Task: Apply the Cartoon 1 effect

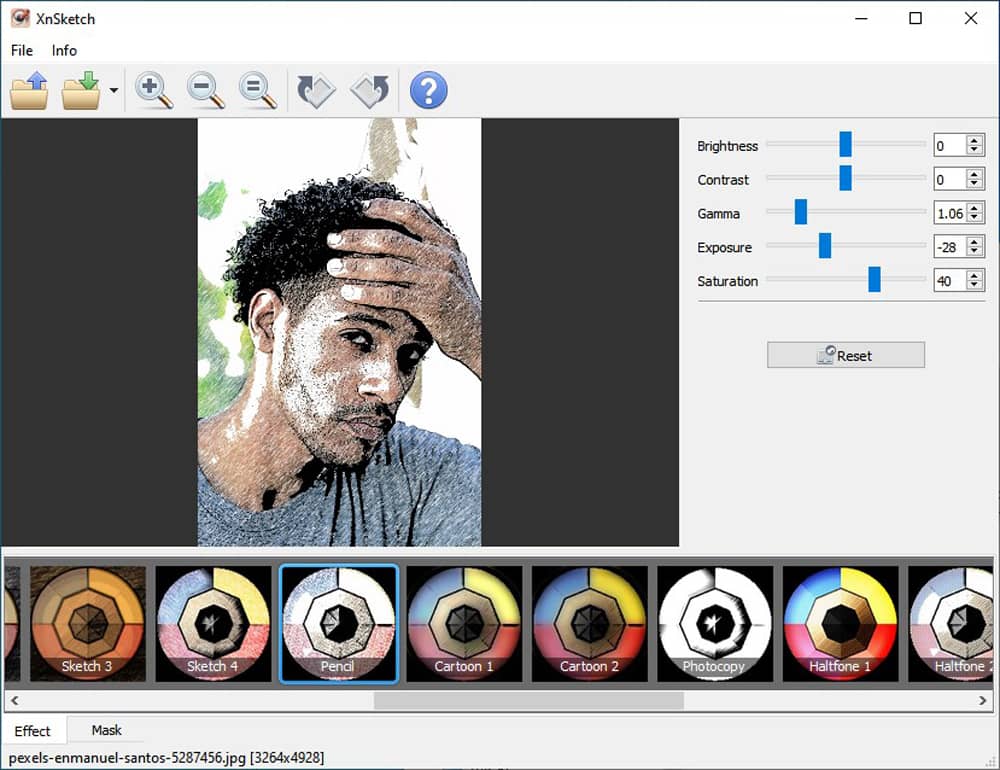Action: point(464,622)
